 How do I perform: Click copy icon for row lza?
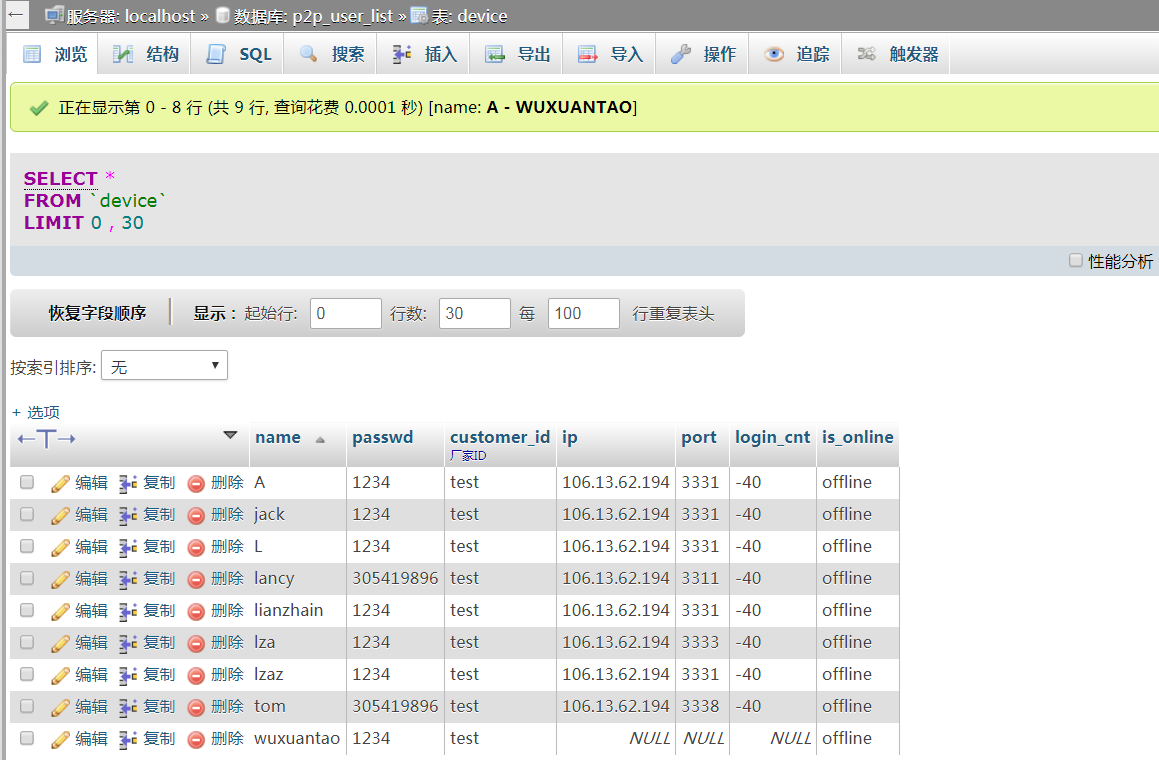pos(128,644)
